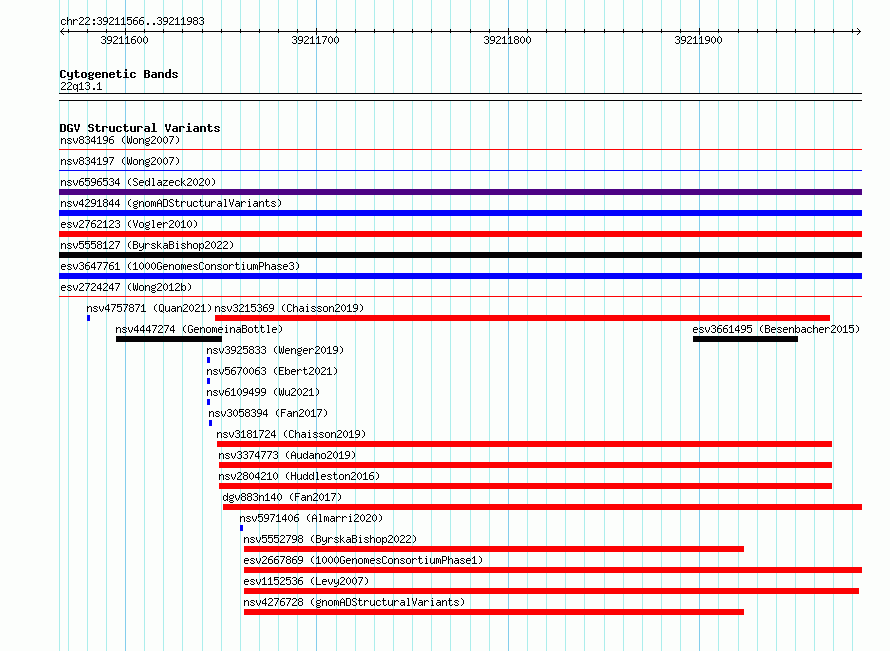Select the nsv6596534 (Sedlazeck2020) purple bar

click(460, 192)
